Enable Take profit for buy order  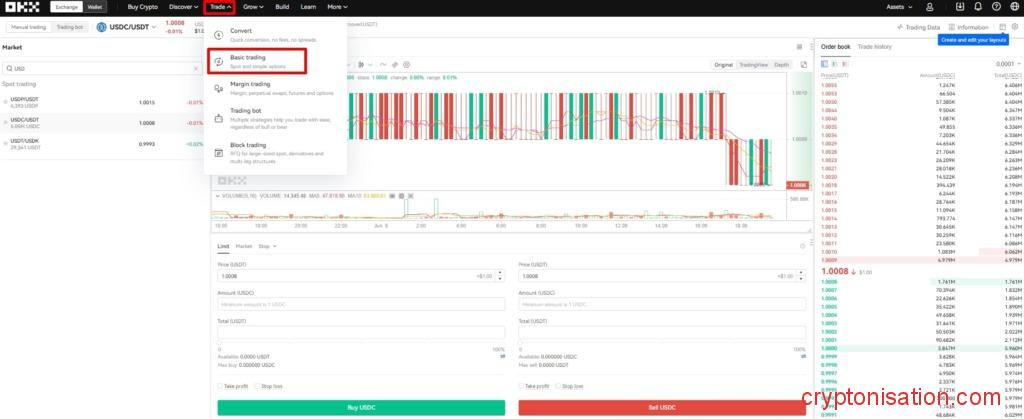point(220,385)
